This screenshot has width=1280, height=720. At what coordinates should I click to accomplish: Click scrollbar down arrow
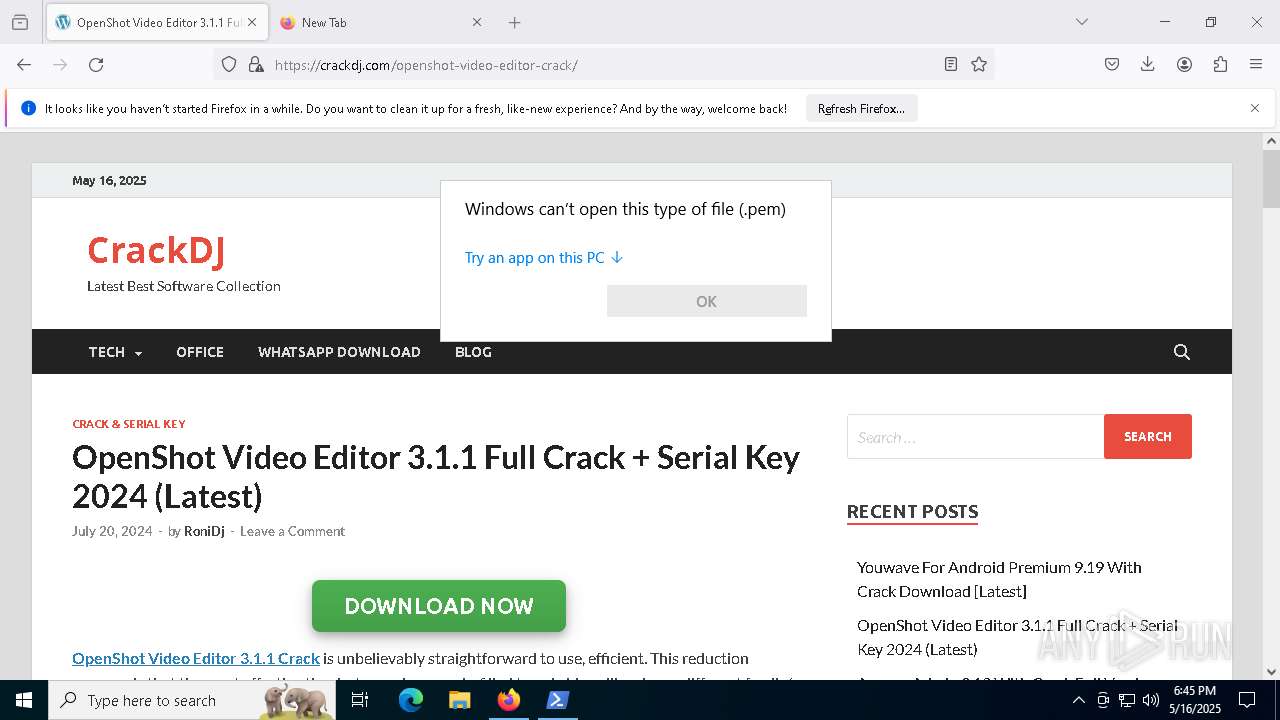click(1271, 672)
